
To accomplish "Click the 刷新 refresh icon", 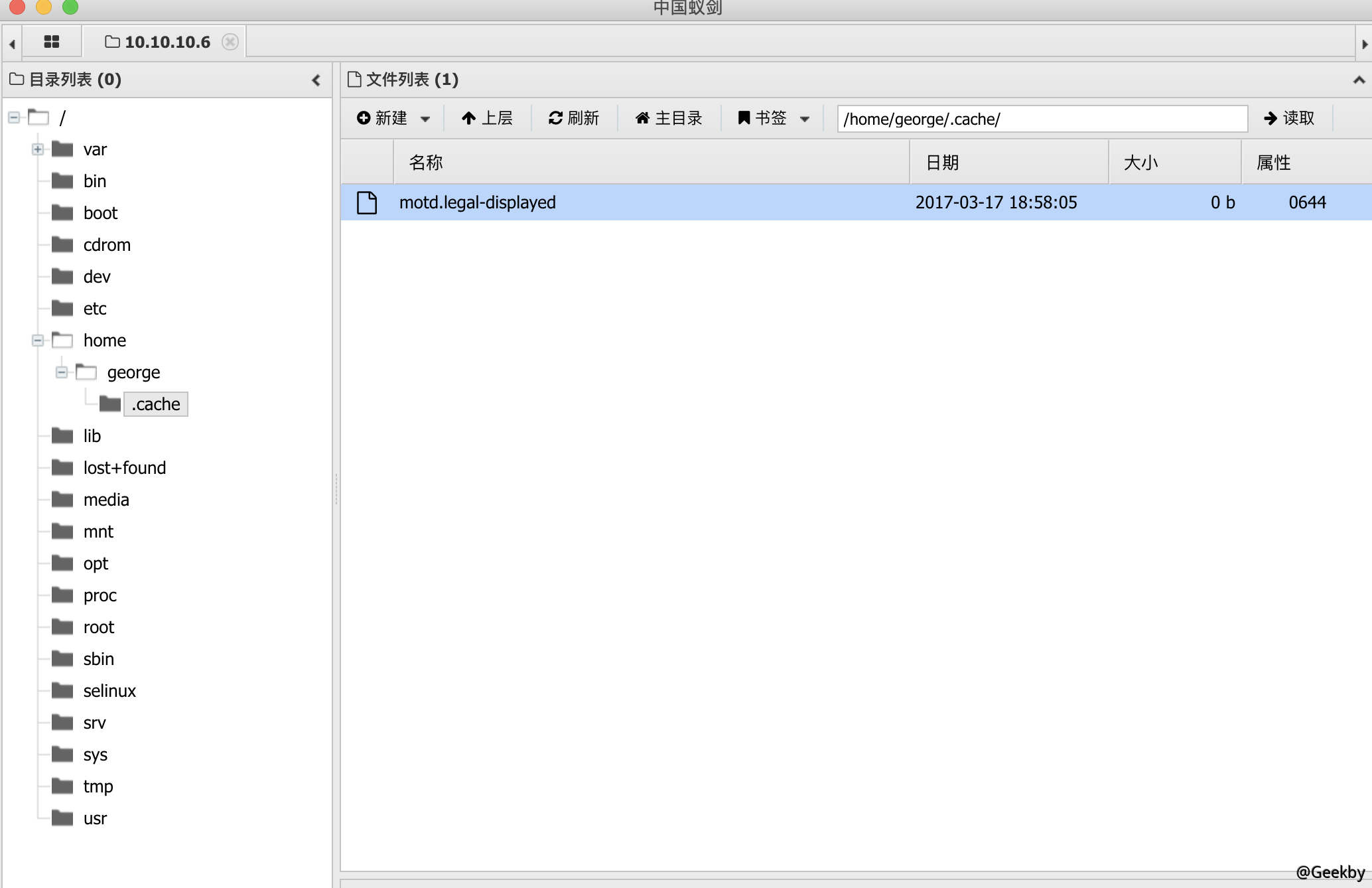I will click(x=556, y=117).
